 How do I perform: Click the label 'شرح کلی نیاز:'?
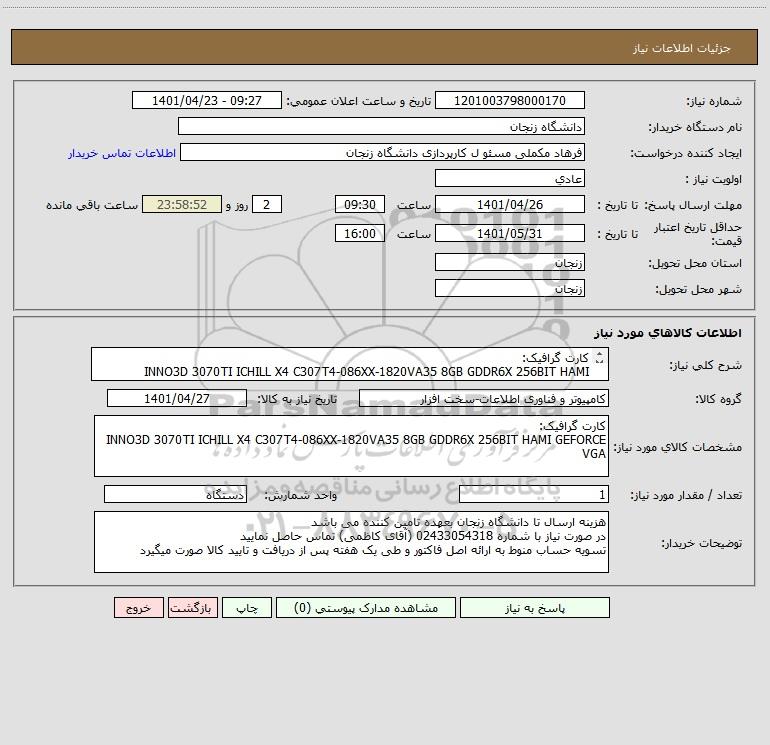[706, 366]
